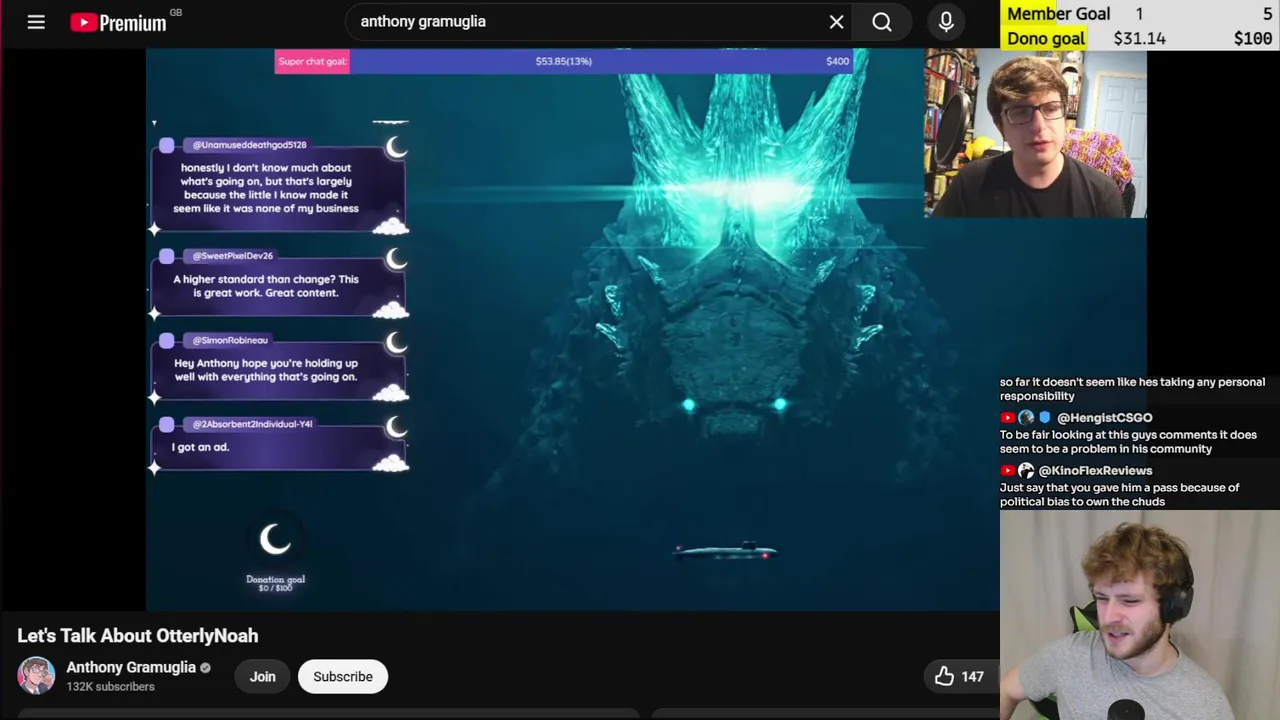Click the @Unamuseddeathgod5128 chat message
The width and height of the screenshot is (1280, 720).
click(x=278, y=185)
